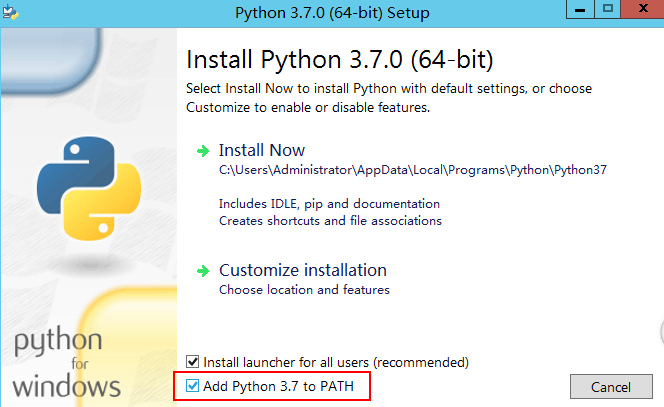Click the 'python for windows' logo text
The width and height of the screenshot is (664, 407).
pyautogui.click(x=66, y=362)
